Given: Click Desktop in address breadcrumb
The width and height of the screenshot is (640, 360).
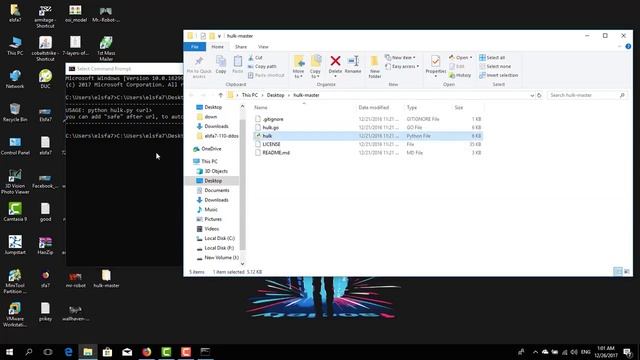Looking at the screenshot, I should (x=276, y=95).
